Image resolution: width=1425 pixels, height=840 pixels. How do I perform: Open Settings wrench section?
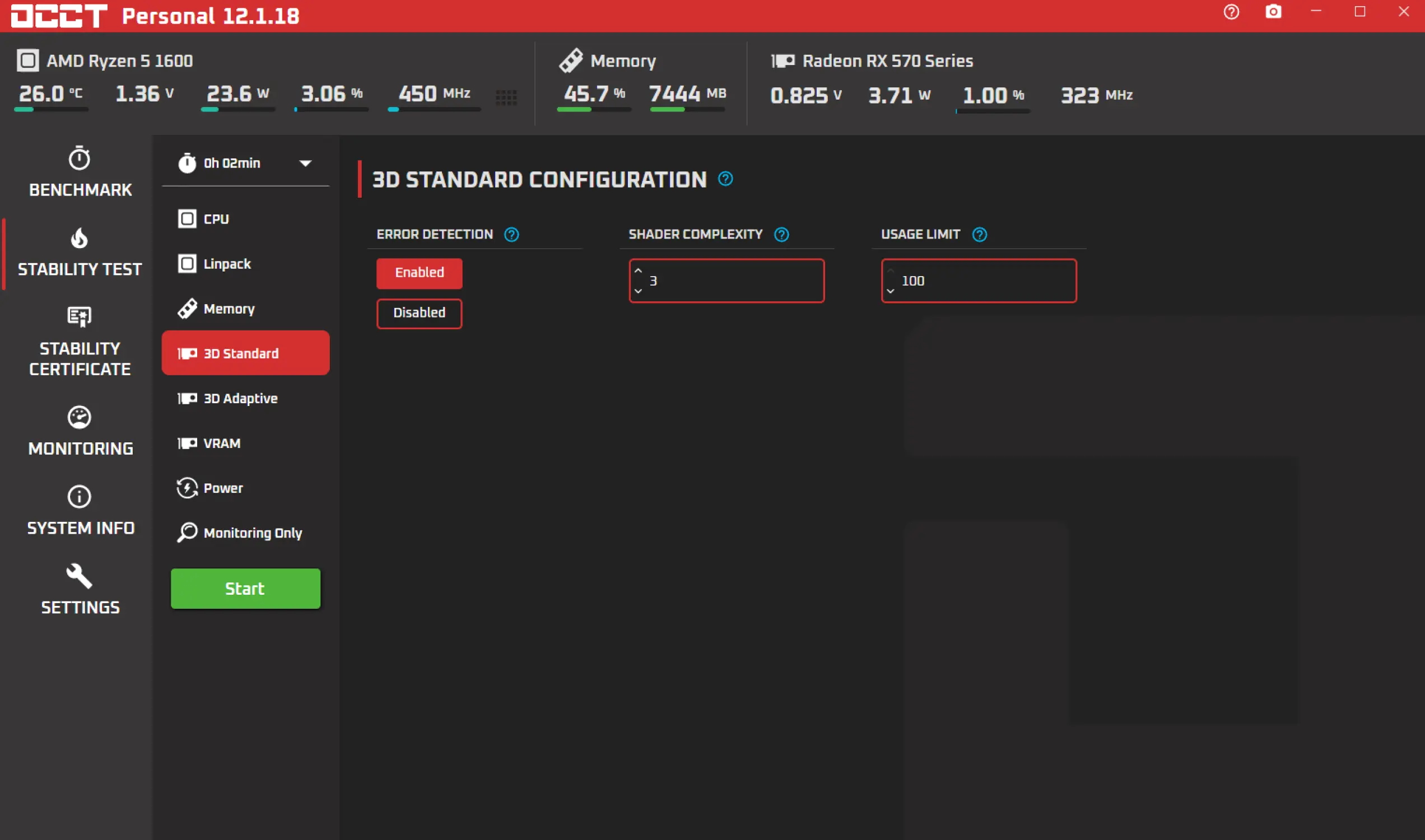(x=80, y=589)
